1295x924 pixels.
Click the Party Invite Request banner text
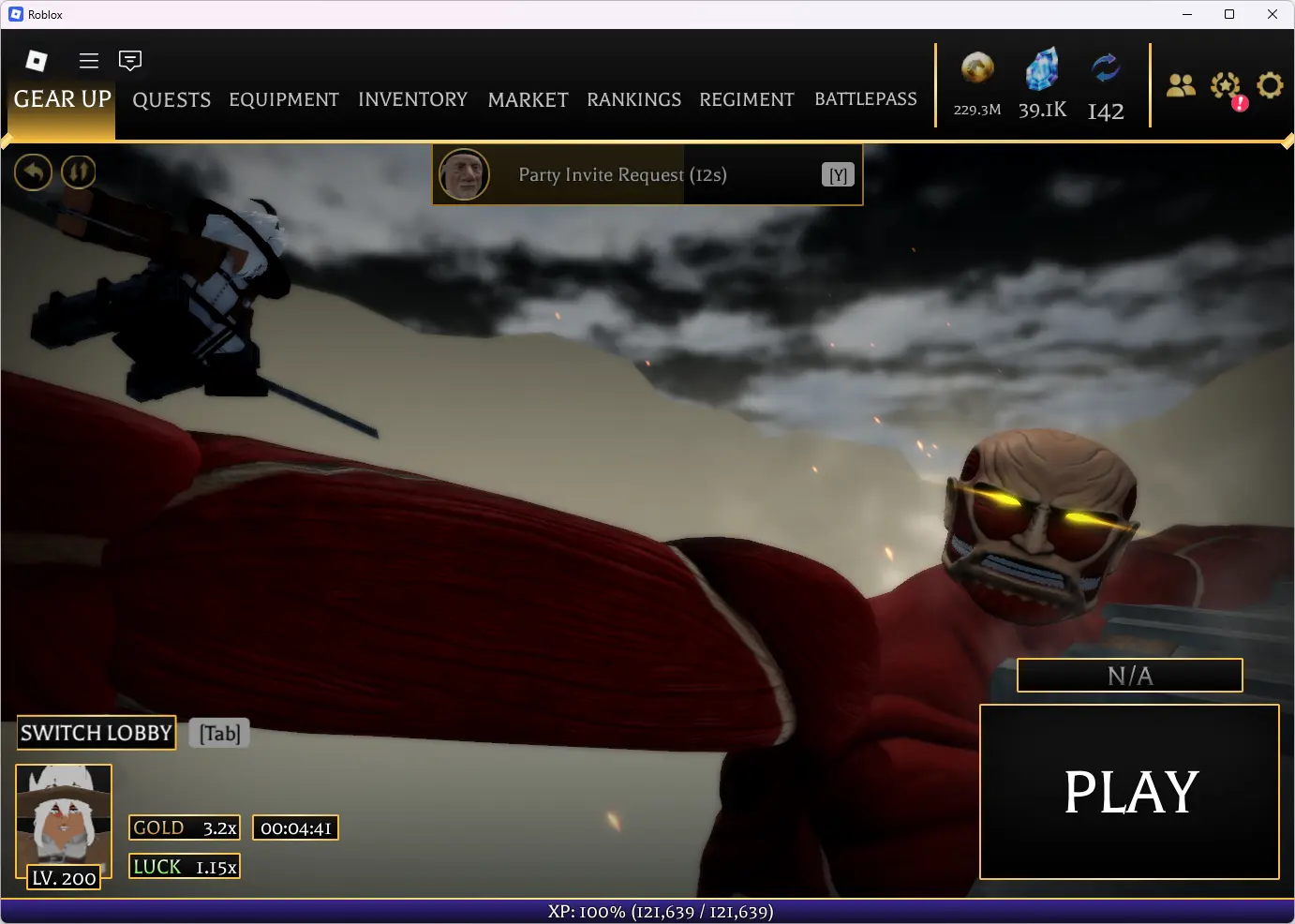click(x=622, y=175)
